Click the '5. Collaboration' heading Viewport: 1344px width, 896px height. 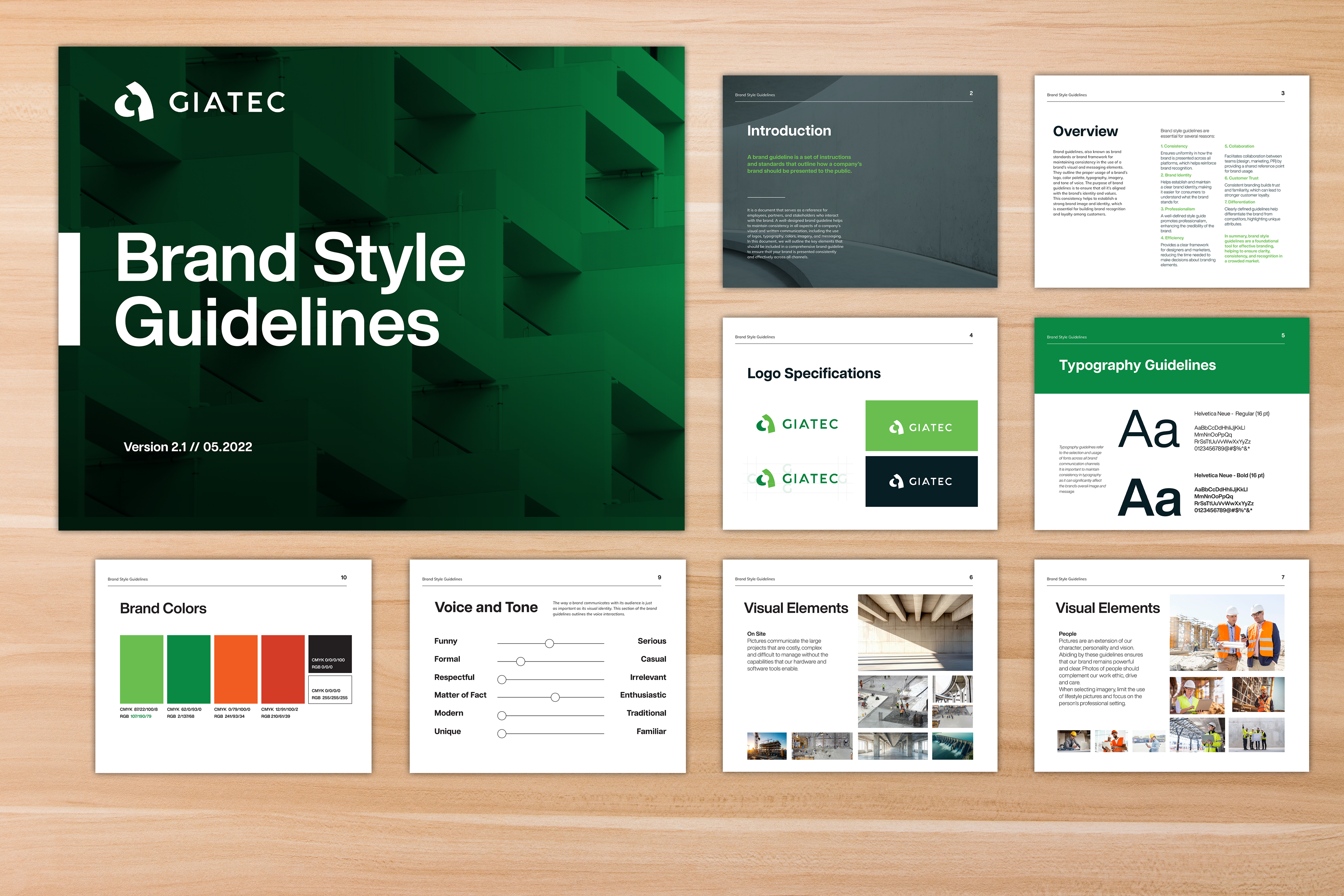coord(1239,146)
